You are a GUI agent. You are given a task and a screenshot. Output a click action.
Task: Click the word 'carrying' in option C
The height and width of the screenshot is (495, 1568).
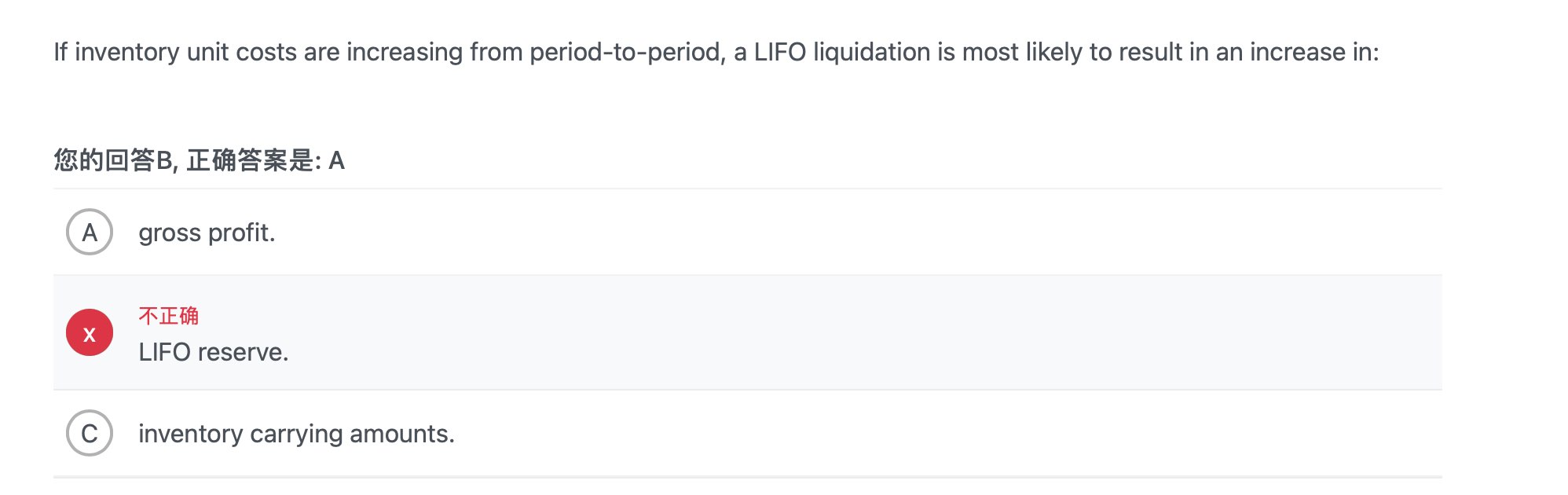pyautogui.click(x=296, y=434)
